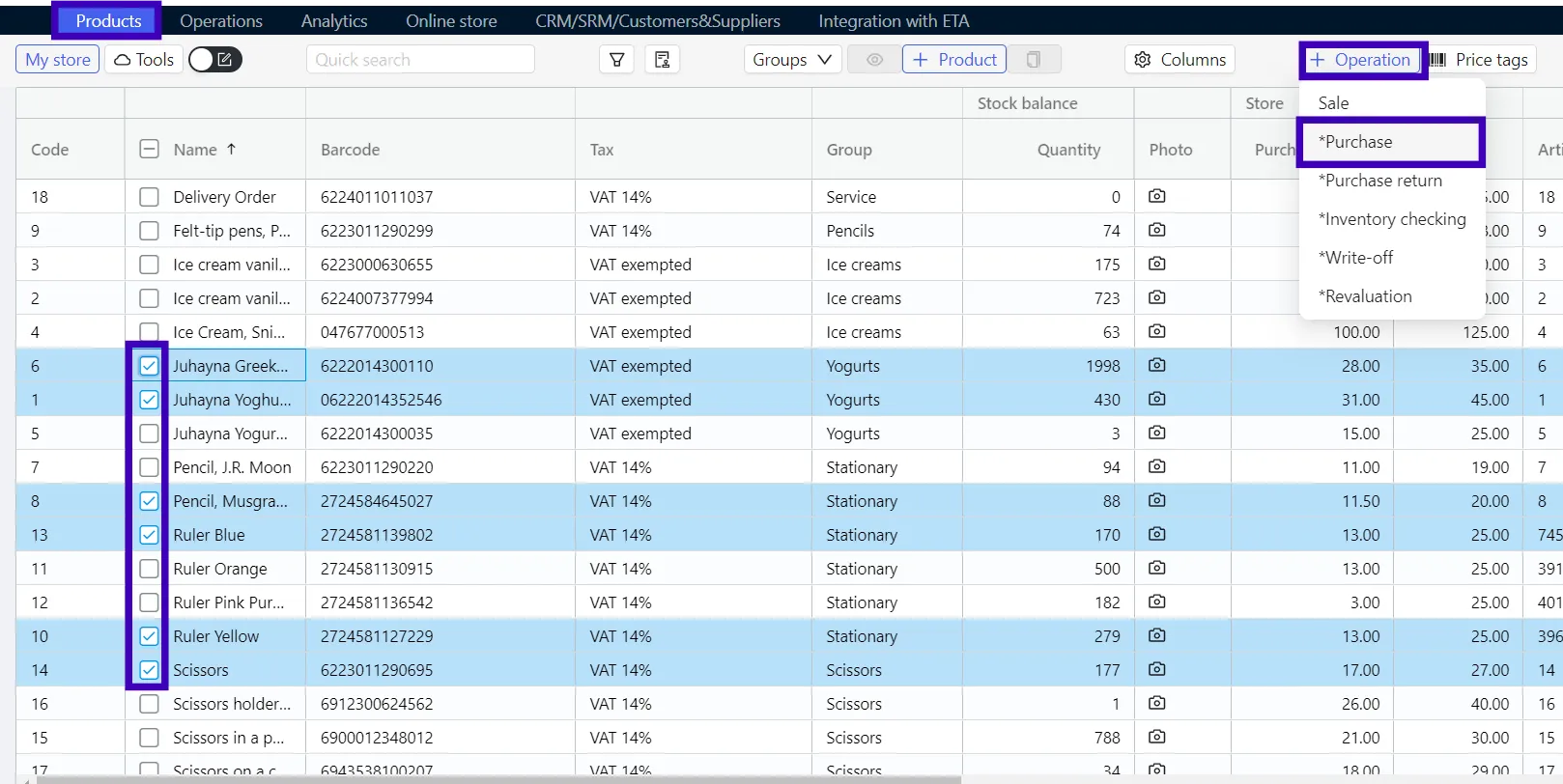1563x784 pixels.
Task: Open photo camera icon for Delivery Order
Action: pyautogui.click(x=1156, y=196)
